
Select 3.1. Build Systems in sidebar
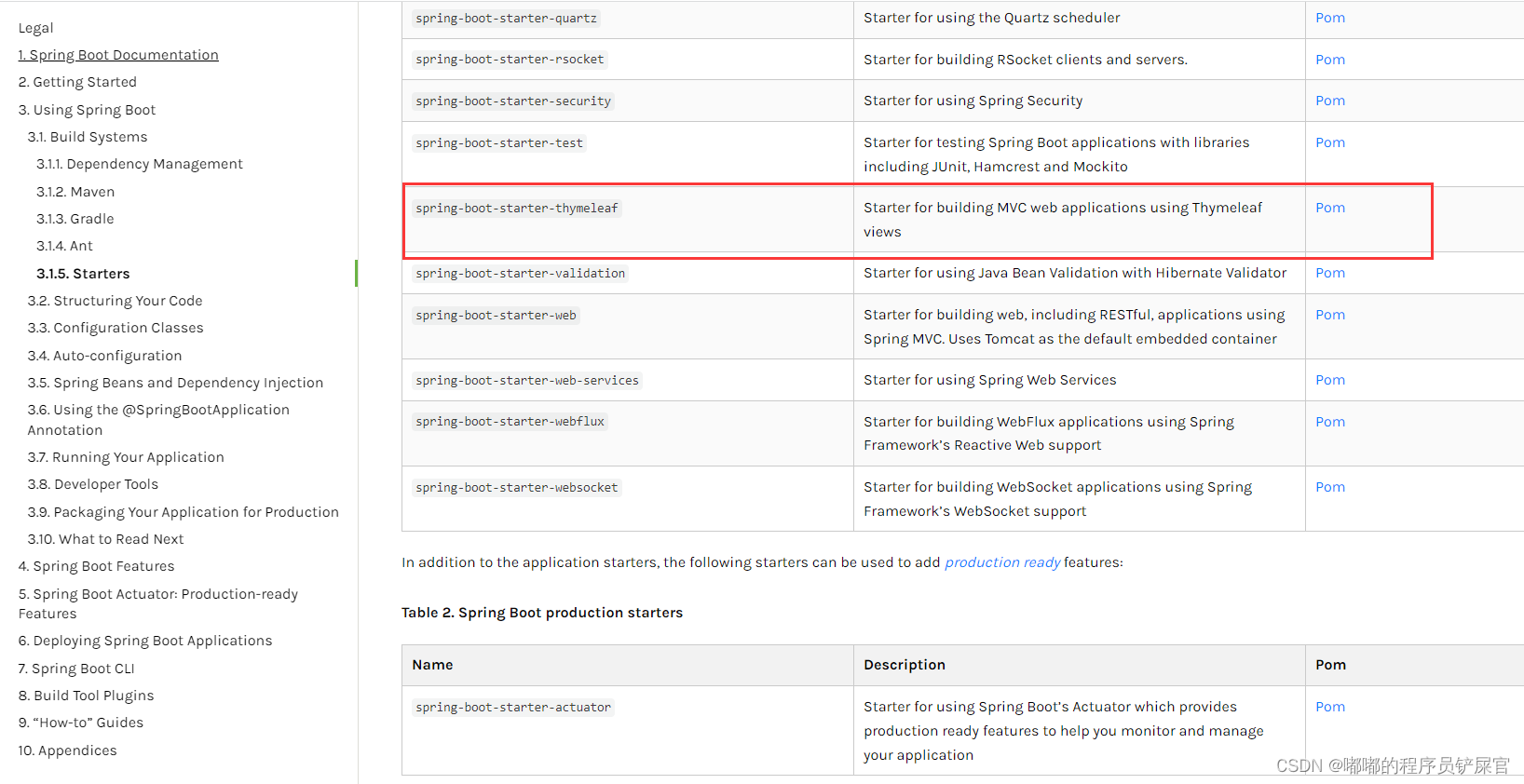(88, 137)
